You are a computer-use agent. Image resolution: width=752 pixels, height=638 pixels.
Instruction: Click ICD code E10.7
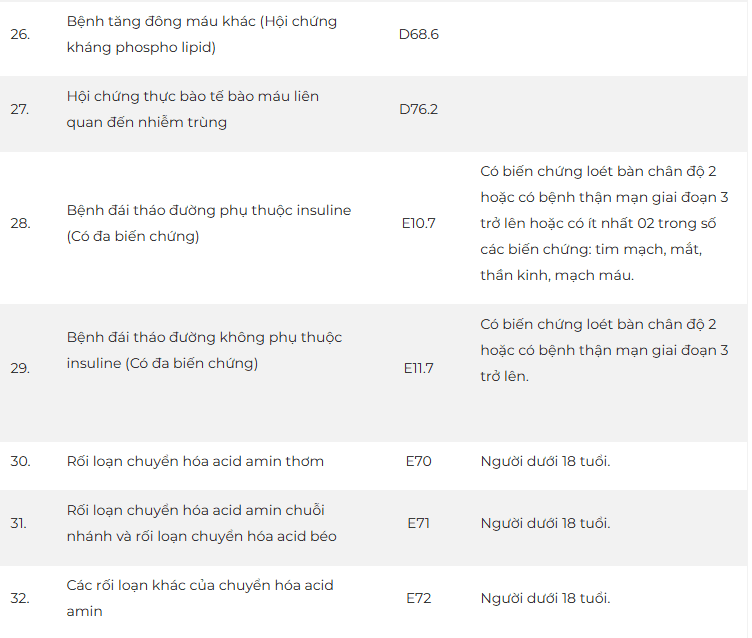(418, 223)
